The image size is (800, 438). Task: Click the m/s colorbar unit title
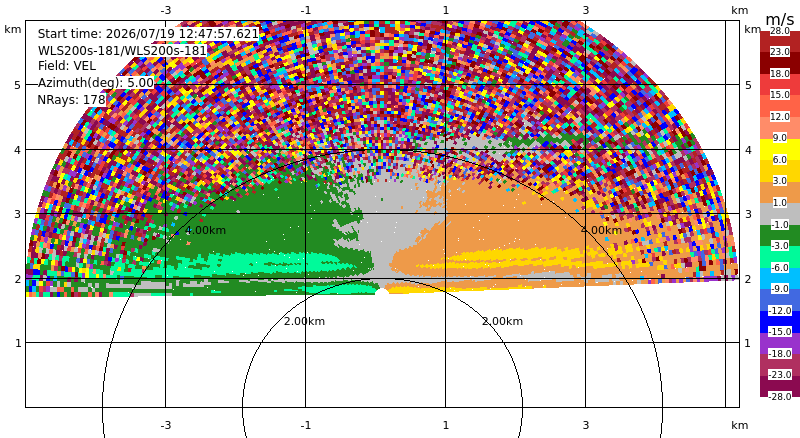780,19
